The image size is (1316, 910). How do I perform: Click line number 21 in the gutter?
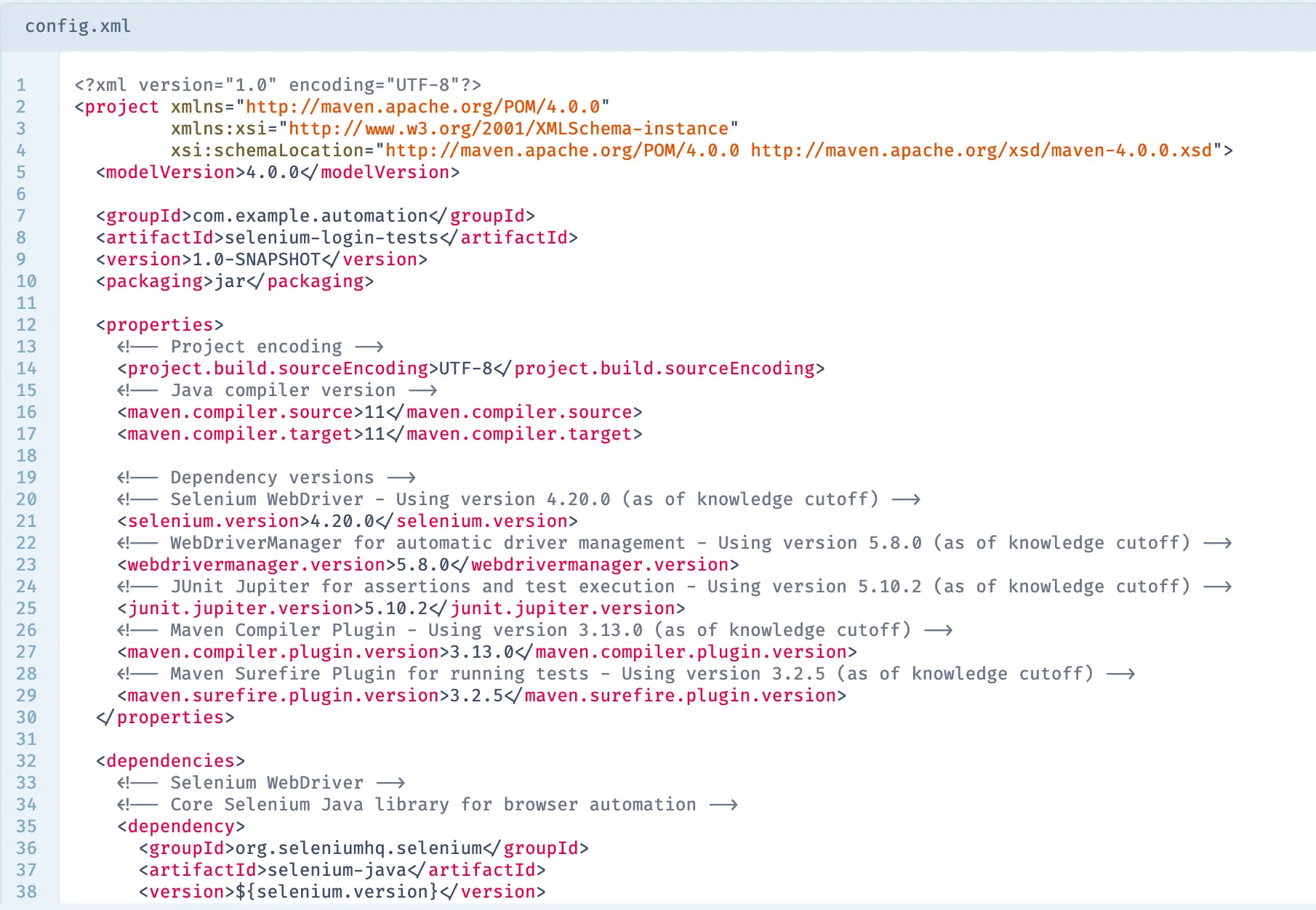[26, 521]
